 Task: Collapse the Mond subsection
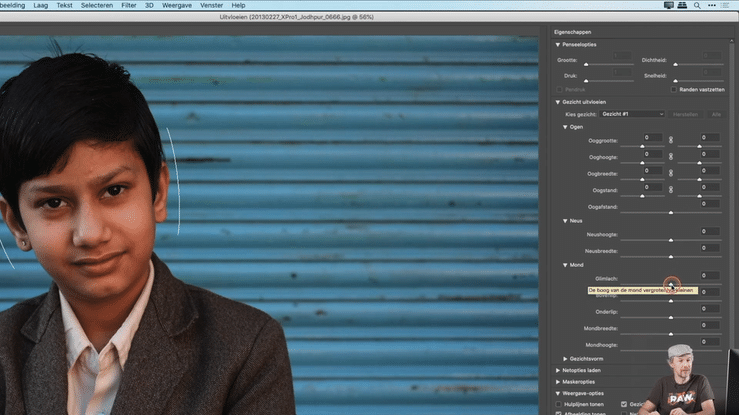click(565, 265)
